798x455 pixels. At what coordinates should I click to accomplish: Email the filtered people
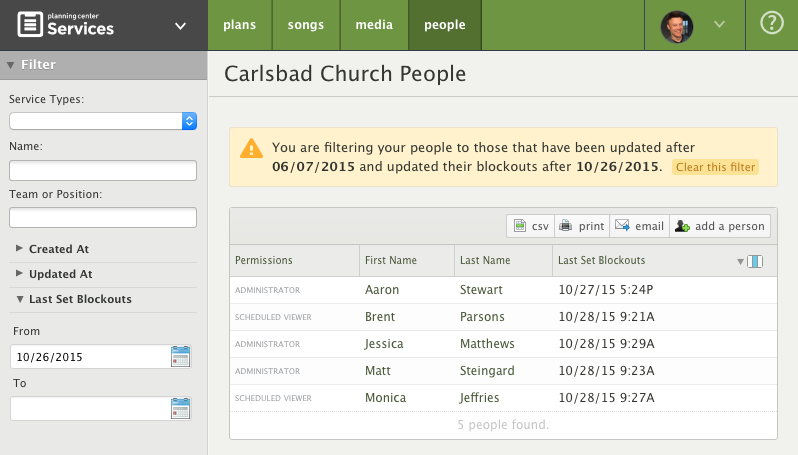point(638,226)
